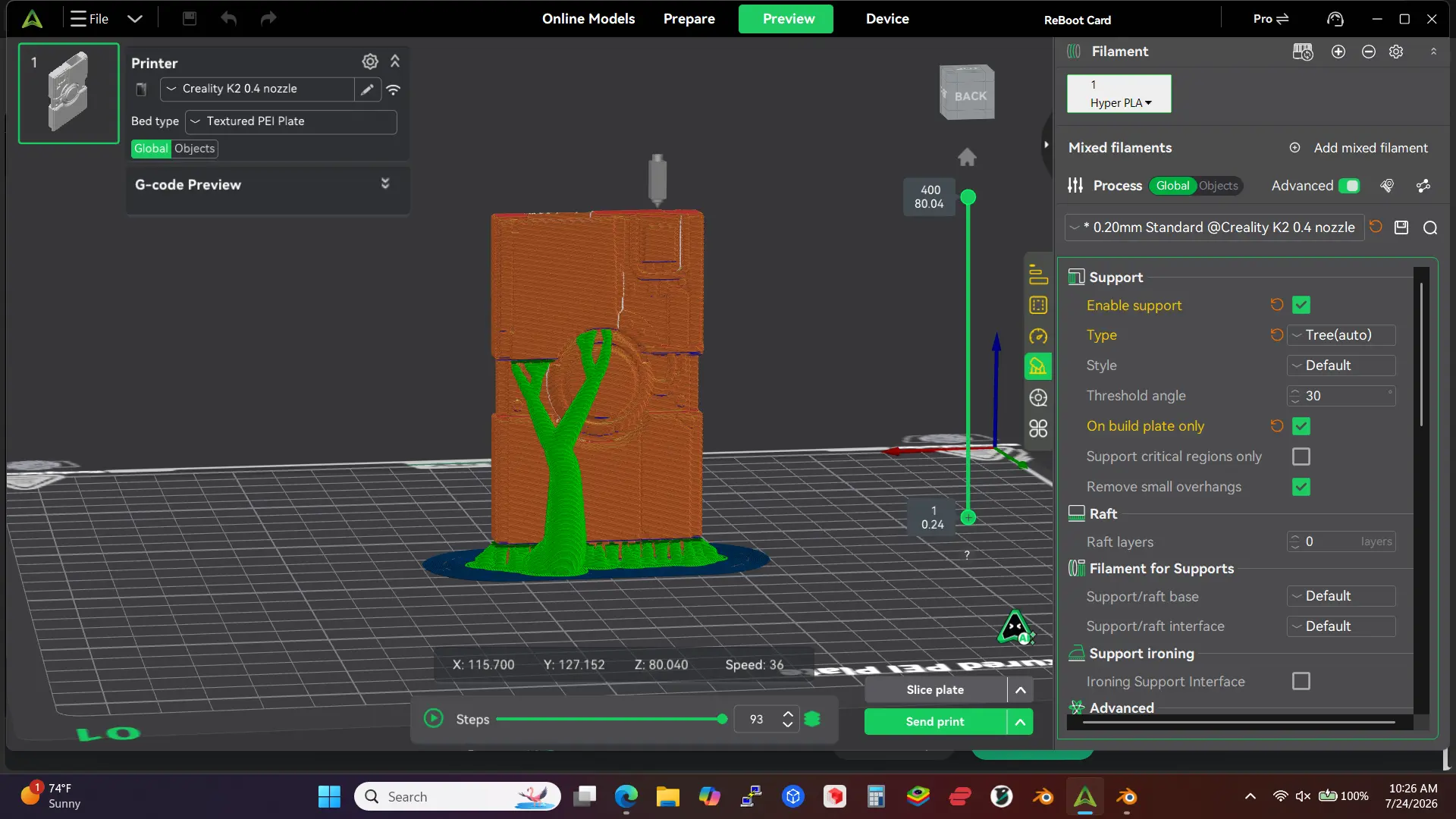The height and width of the screenshot is (819, 1456).
Task: Click the save project icon in top bar
Action: pyautogui.click(x=190, y=18)
